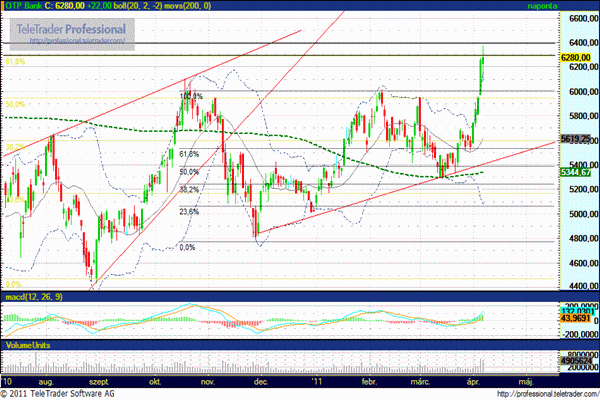Select the Volume/Units panel header

pyautogui.click(x=26, y=344)
